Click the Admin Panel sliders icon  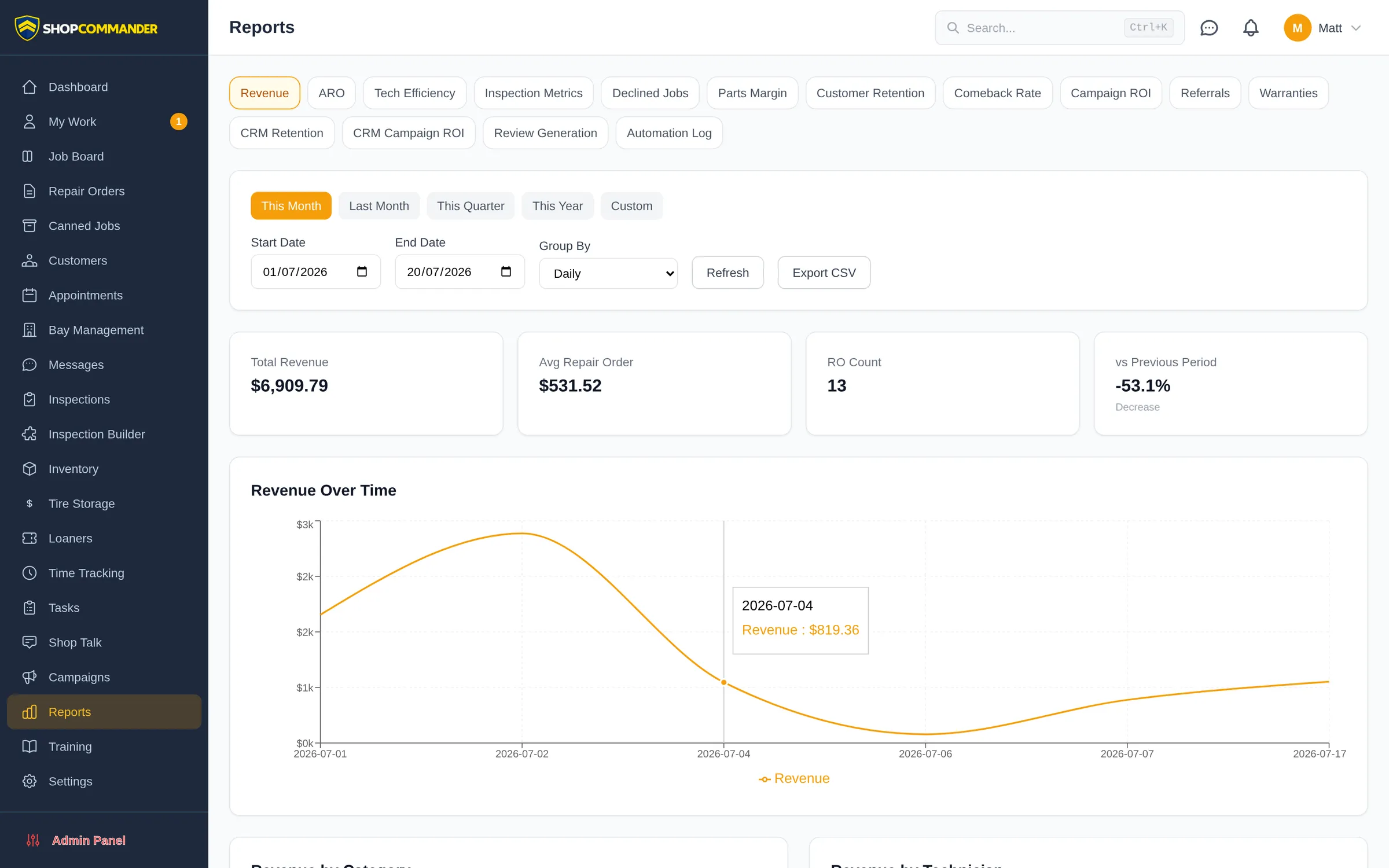pos(33,840)
